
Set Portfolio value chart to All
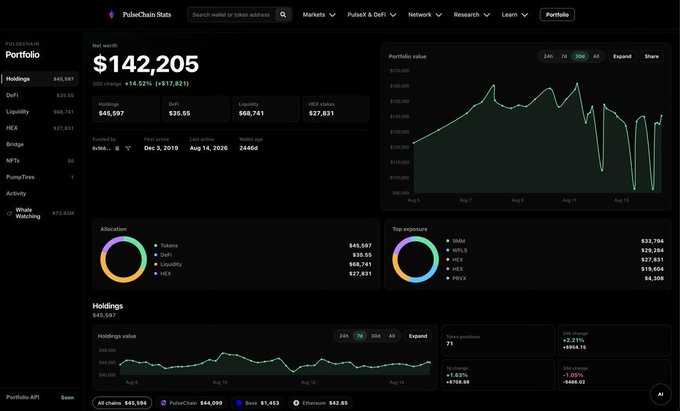coord(596,56)
